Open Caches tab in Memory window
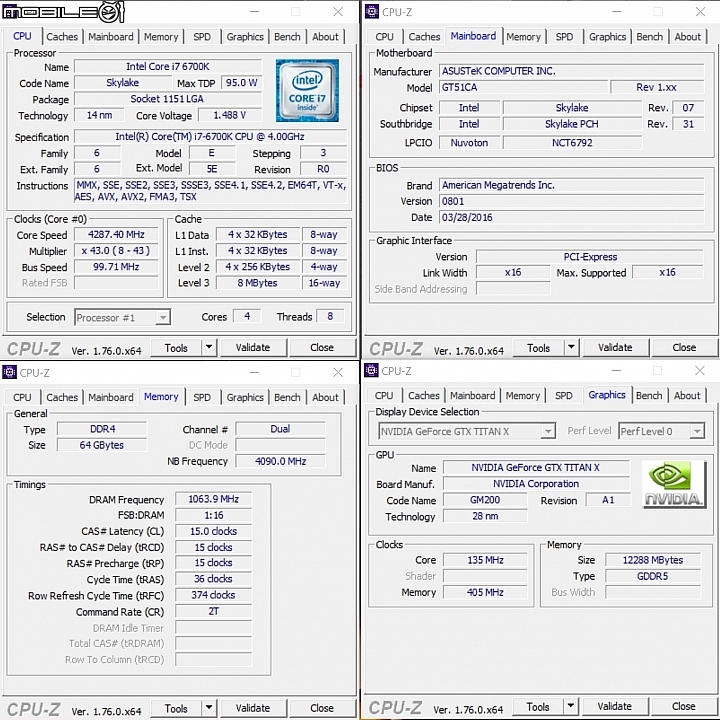Image resolution: width=720 pixels, height=720 pixels. 62,397
